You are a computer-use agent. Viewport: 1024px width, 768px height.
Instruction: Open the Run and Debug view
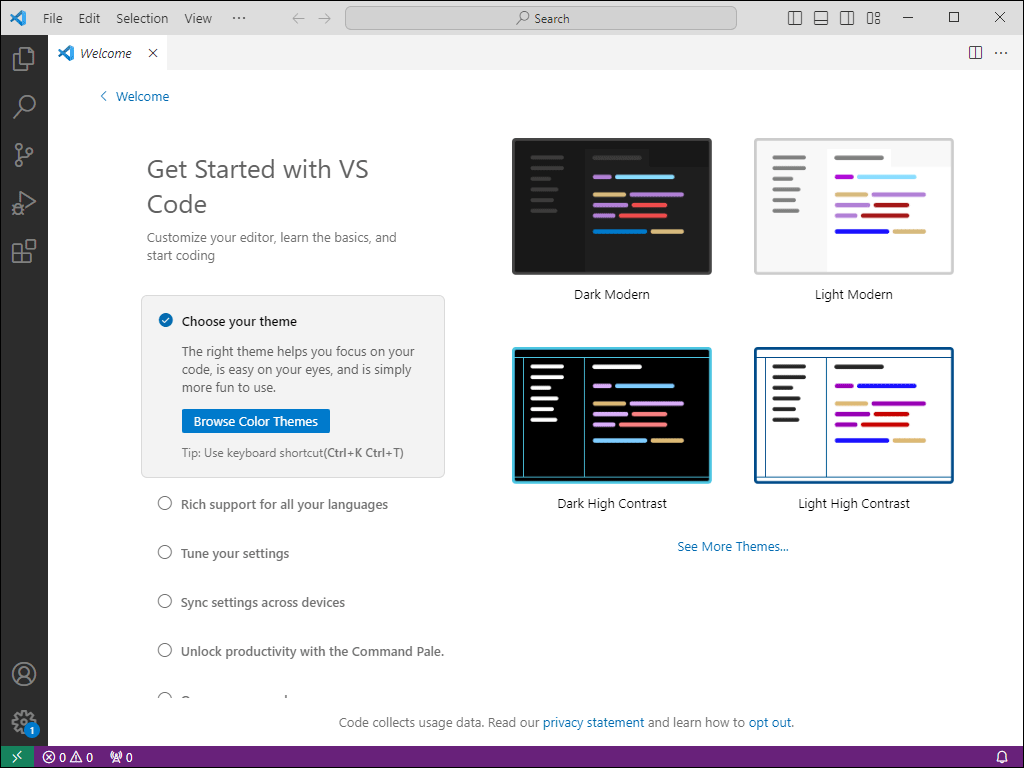(24, 203)
